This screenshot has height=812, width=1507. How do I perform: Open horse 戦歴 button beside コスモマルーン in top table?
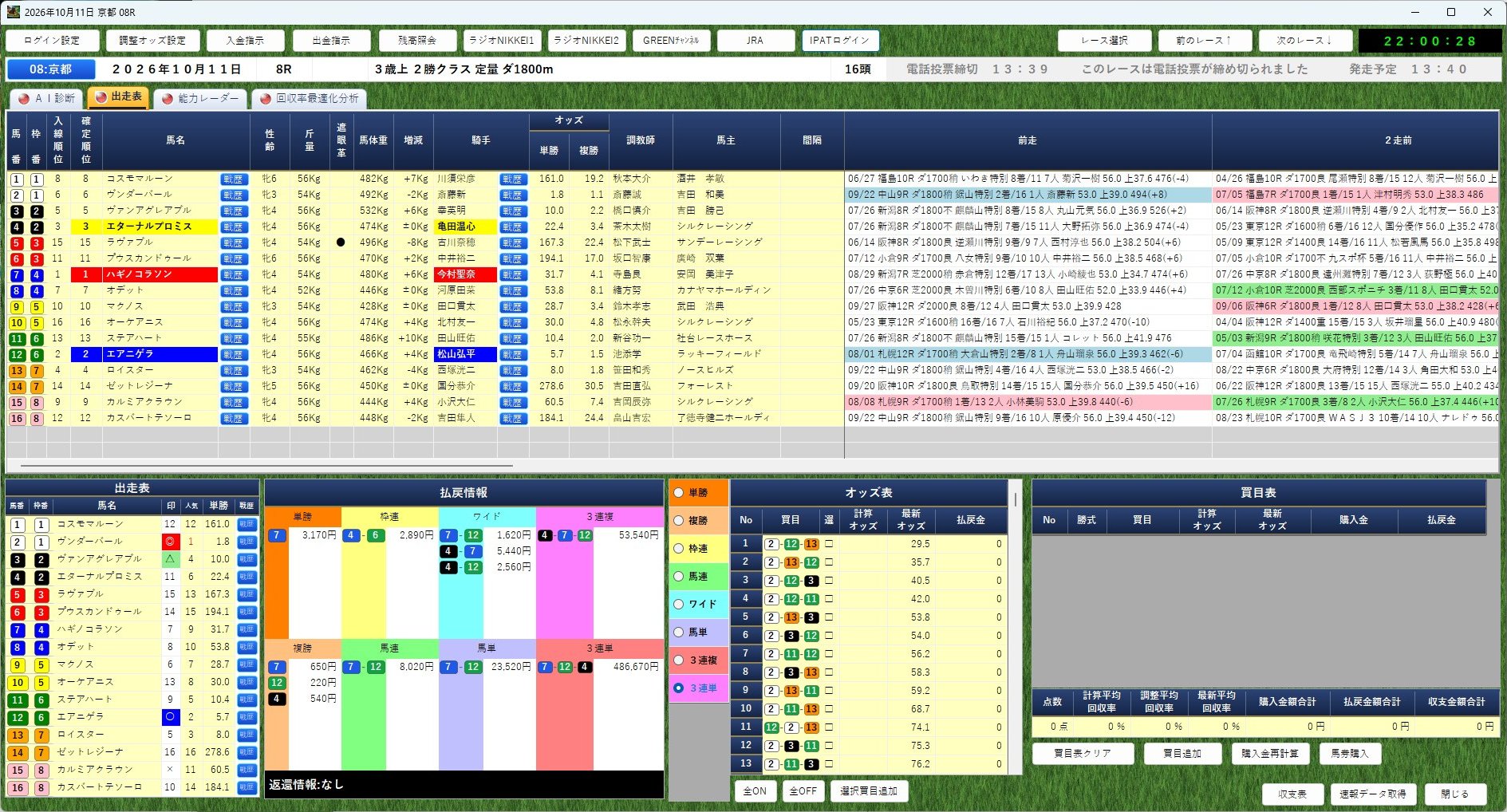coord(233,179)
